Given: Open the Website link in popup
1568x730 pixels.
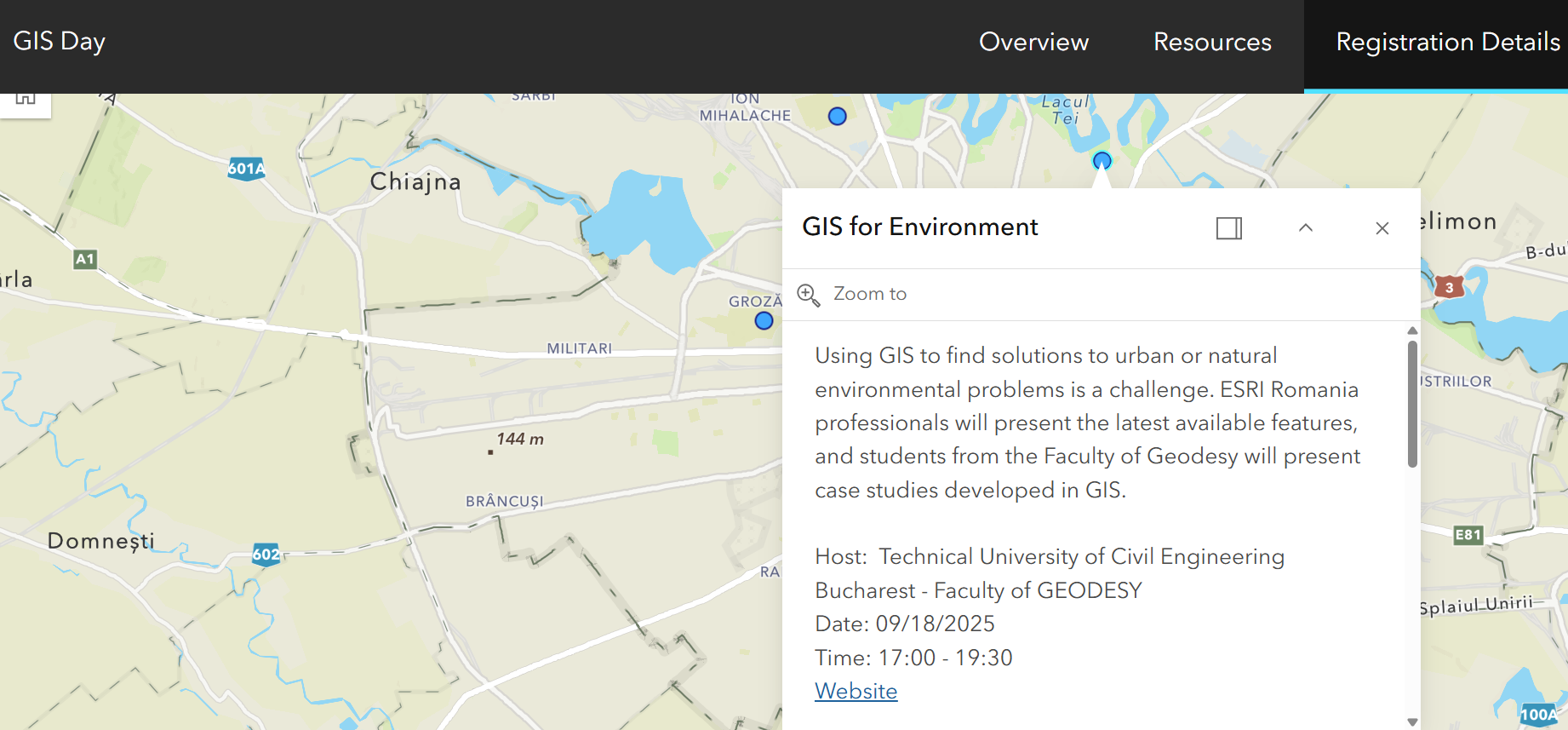Looking at the screenshot, I should pyautogui.click(x=856, y=691).
